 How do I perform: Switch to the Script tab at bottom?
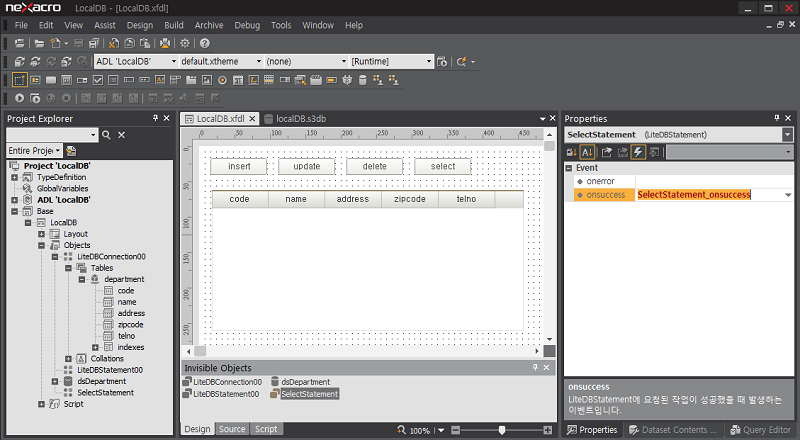(266, 429)
